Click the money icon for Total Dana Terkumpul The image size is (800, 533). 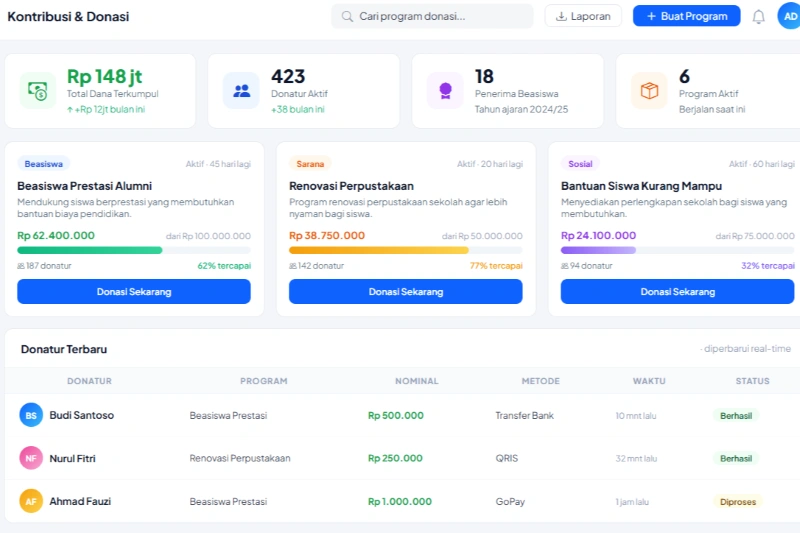click(38, 90)
